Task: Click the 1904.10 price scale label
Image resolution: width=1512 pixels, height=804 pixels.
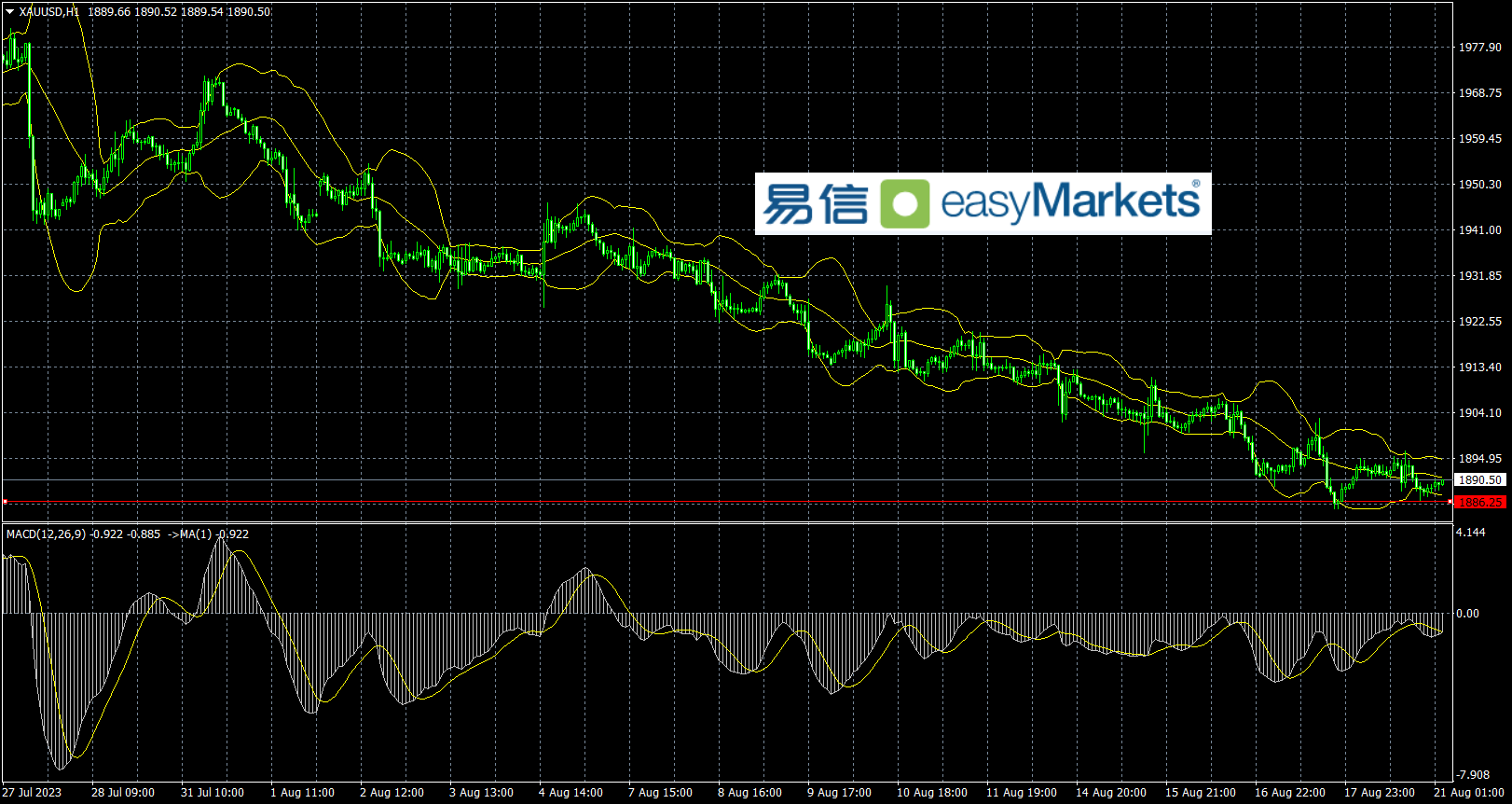Action: 1479,413
